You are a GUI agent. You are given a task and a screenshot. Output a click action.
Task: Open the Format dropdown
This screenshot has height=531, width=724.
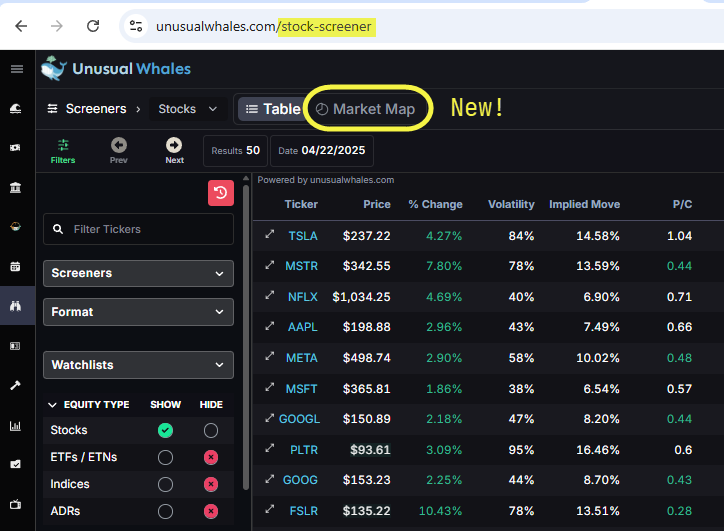click(138, 312)
